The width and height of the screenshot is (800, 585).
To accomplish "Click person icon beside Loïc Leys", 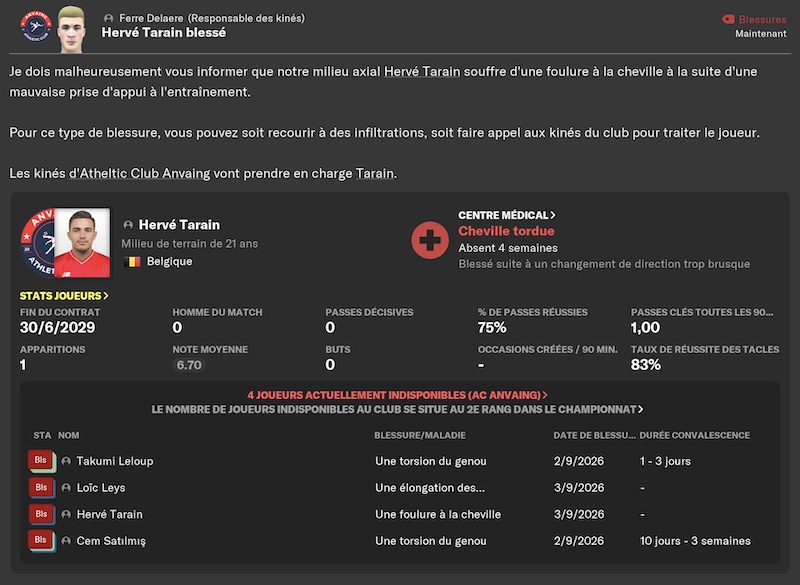I will click(66, 488).
